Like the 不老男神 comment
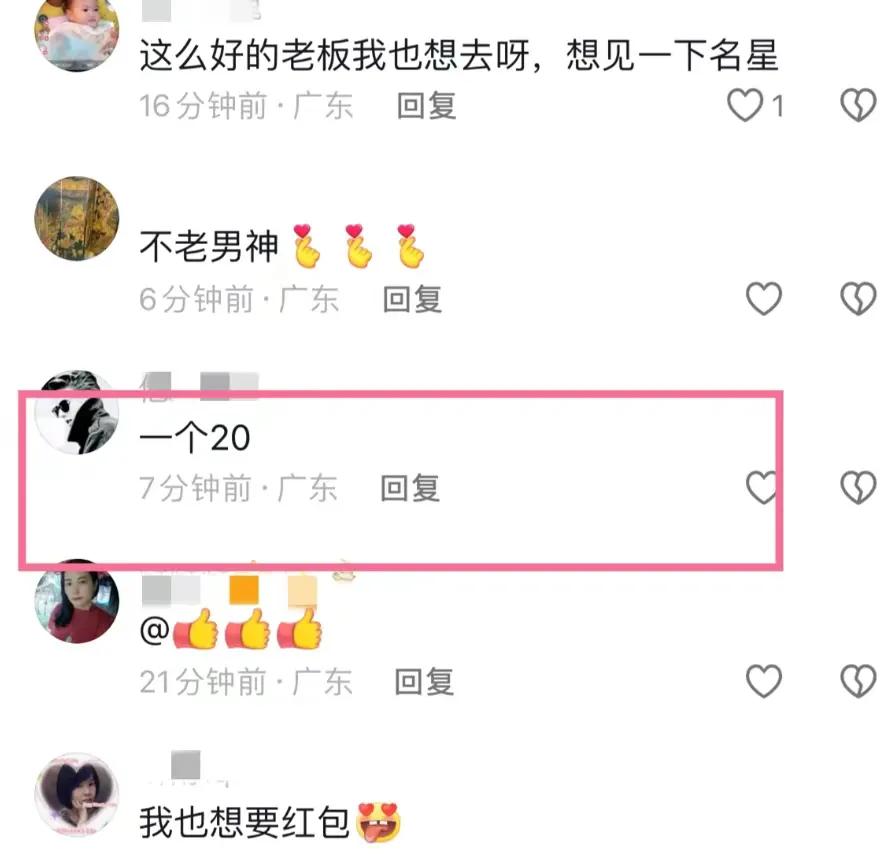The width and height of the screenshot is (896, 854). click(764, 299)
